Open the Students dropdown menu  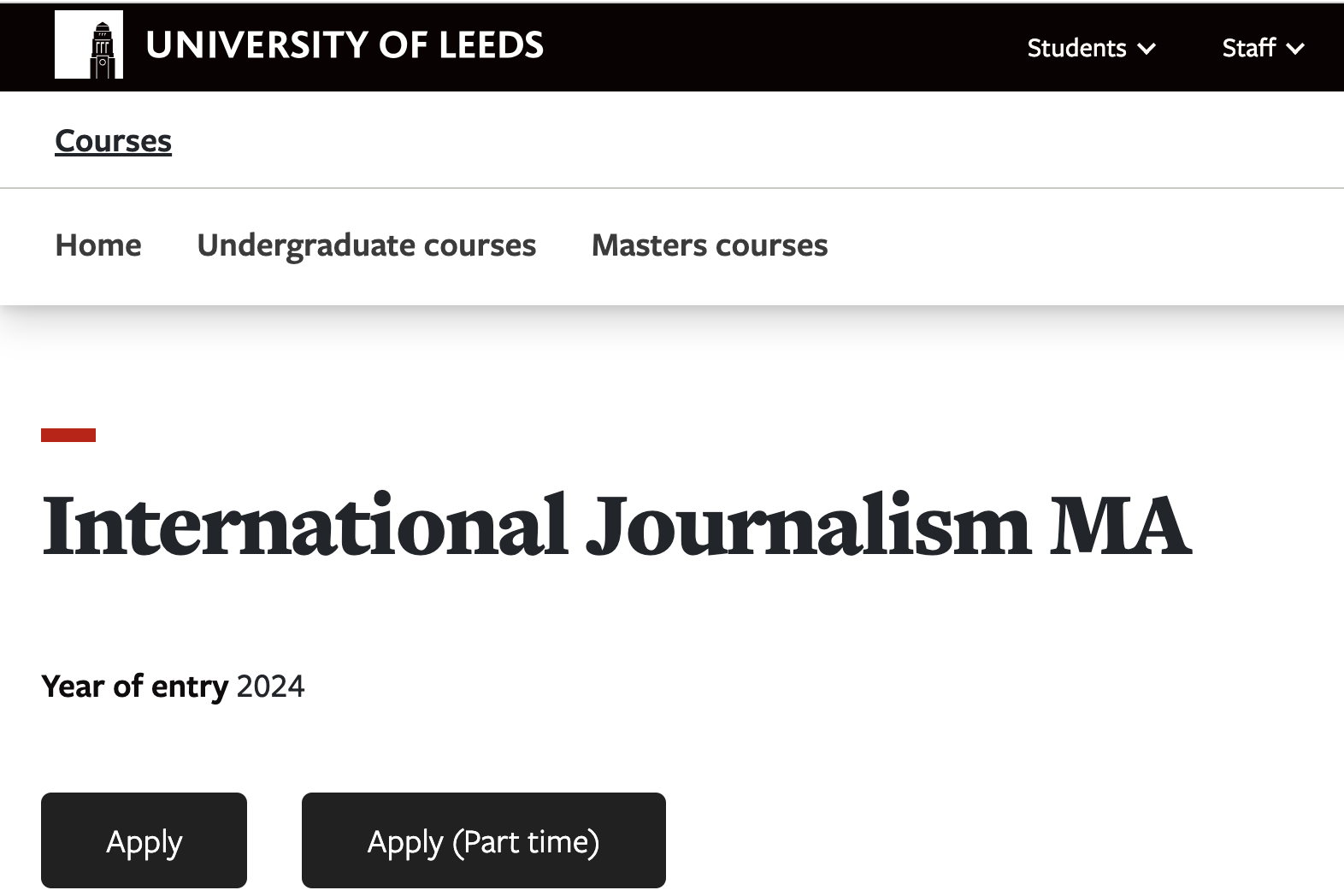pos(1091,48)
